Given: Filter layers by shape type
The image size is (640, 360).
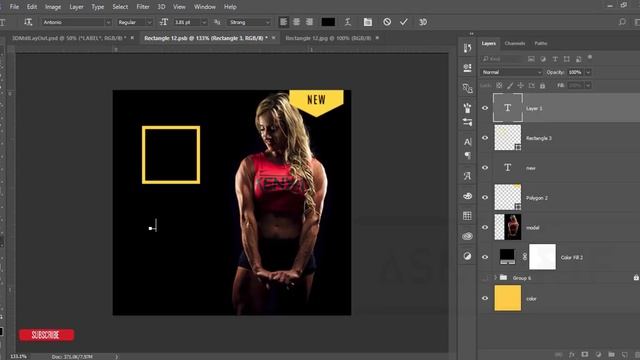Looking at the screenshot, I should [567, 59].
